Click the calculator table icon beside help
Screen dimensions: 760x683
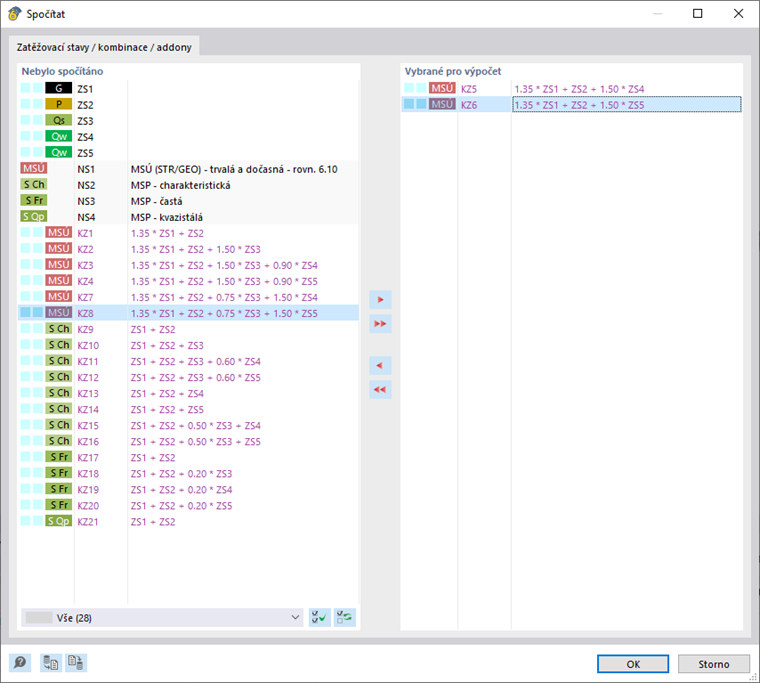tap(51, 662)
